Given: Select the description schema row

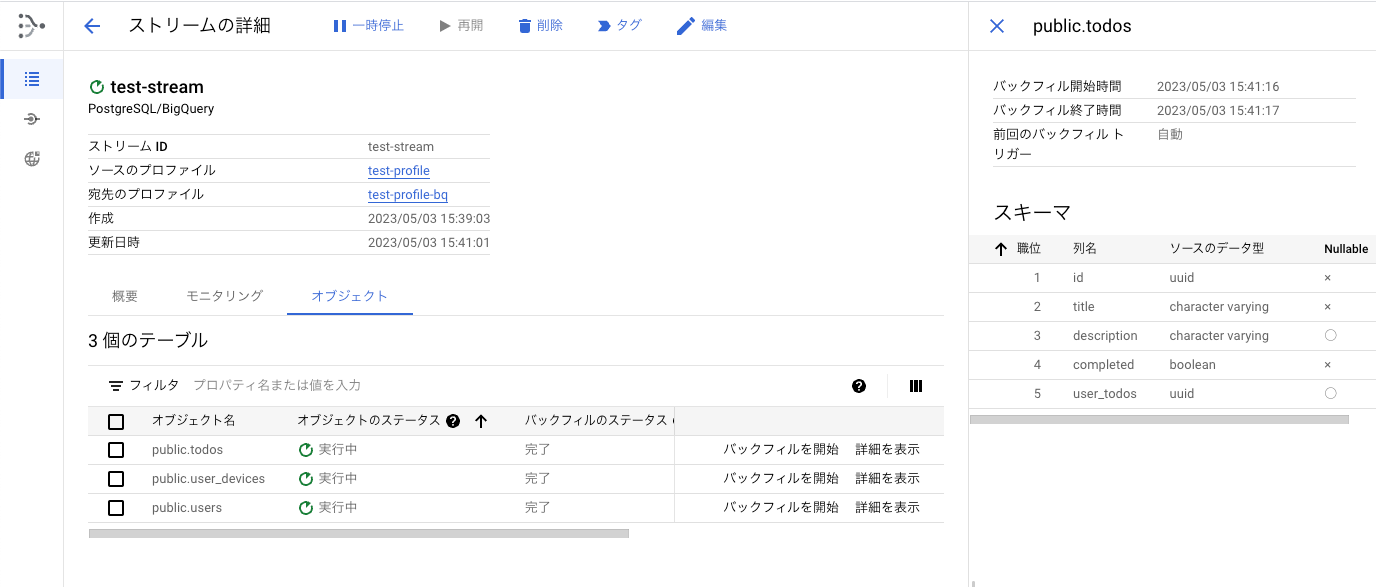Looking at the screenshot, I should [x=1172, y=336].
